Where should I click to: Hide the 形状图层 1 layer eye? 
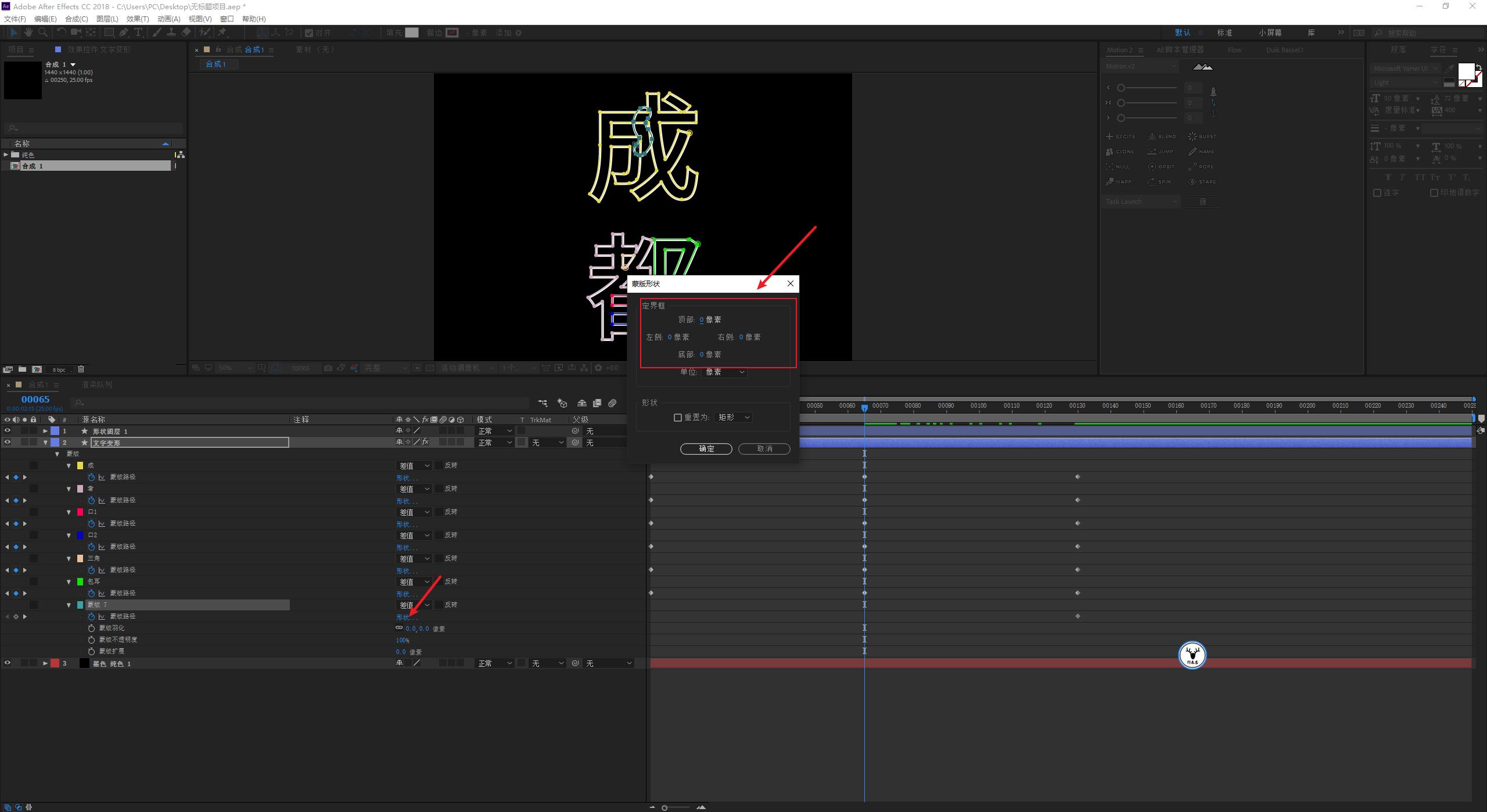[x=8, y=431]
